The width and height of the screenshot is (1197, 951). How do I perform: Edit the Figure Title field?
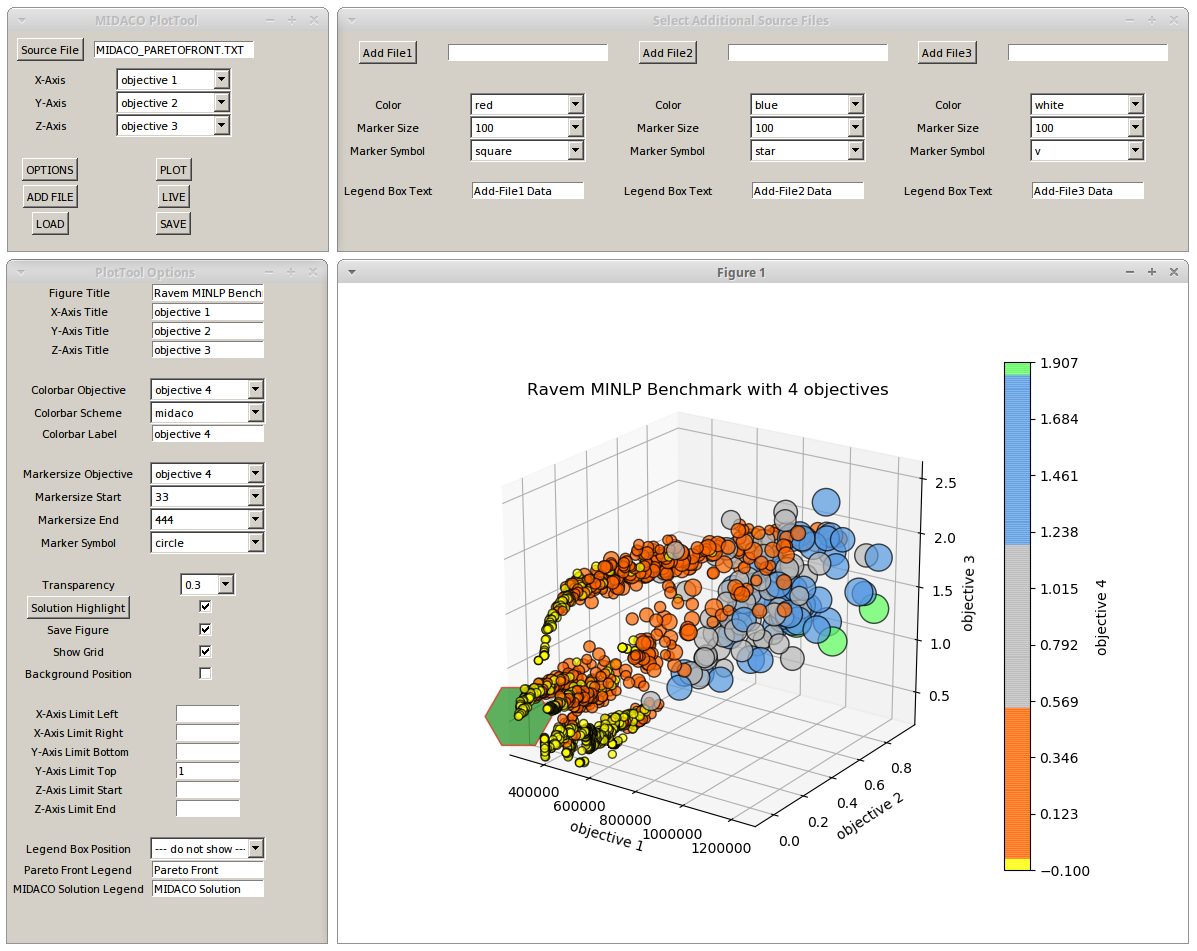click(208, 293)
